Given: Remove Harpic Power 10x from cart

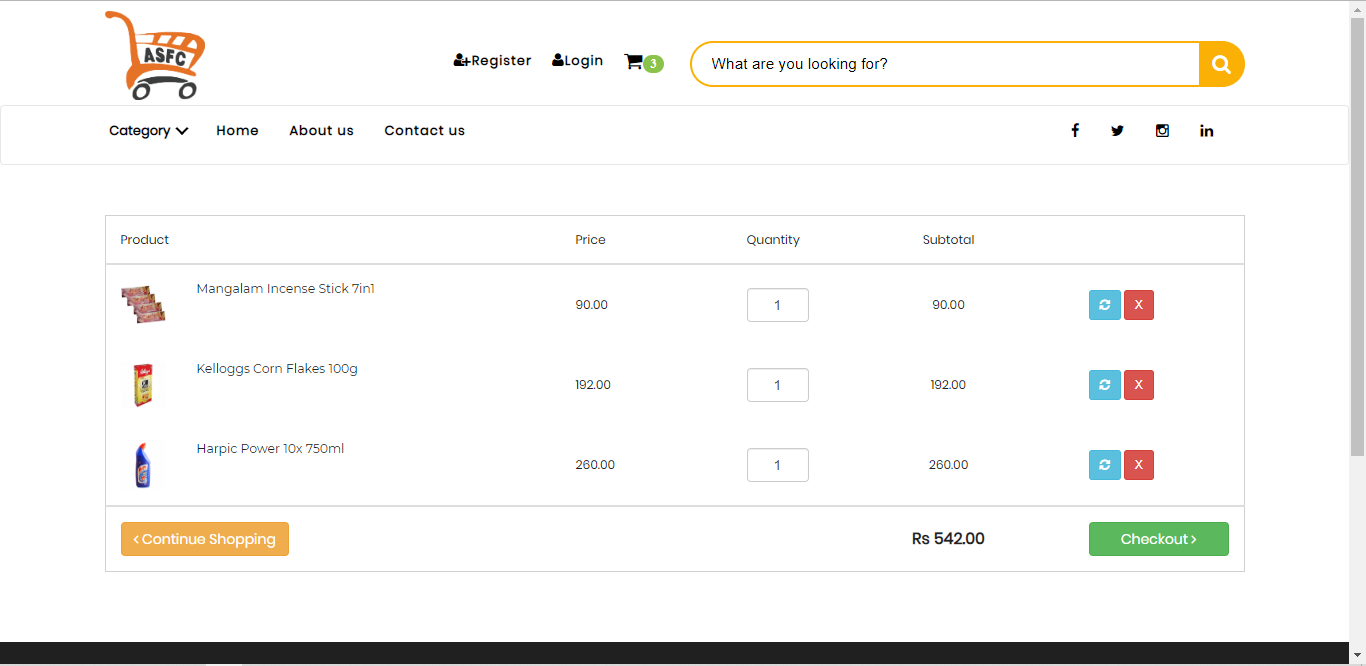Looking at the screenshot, I should coord(1138,465).
